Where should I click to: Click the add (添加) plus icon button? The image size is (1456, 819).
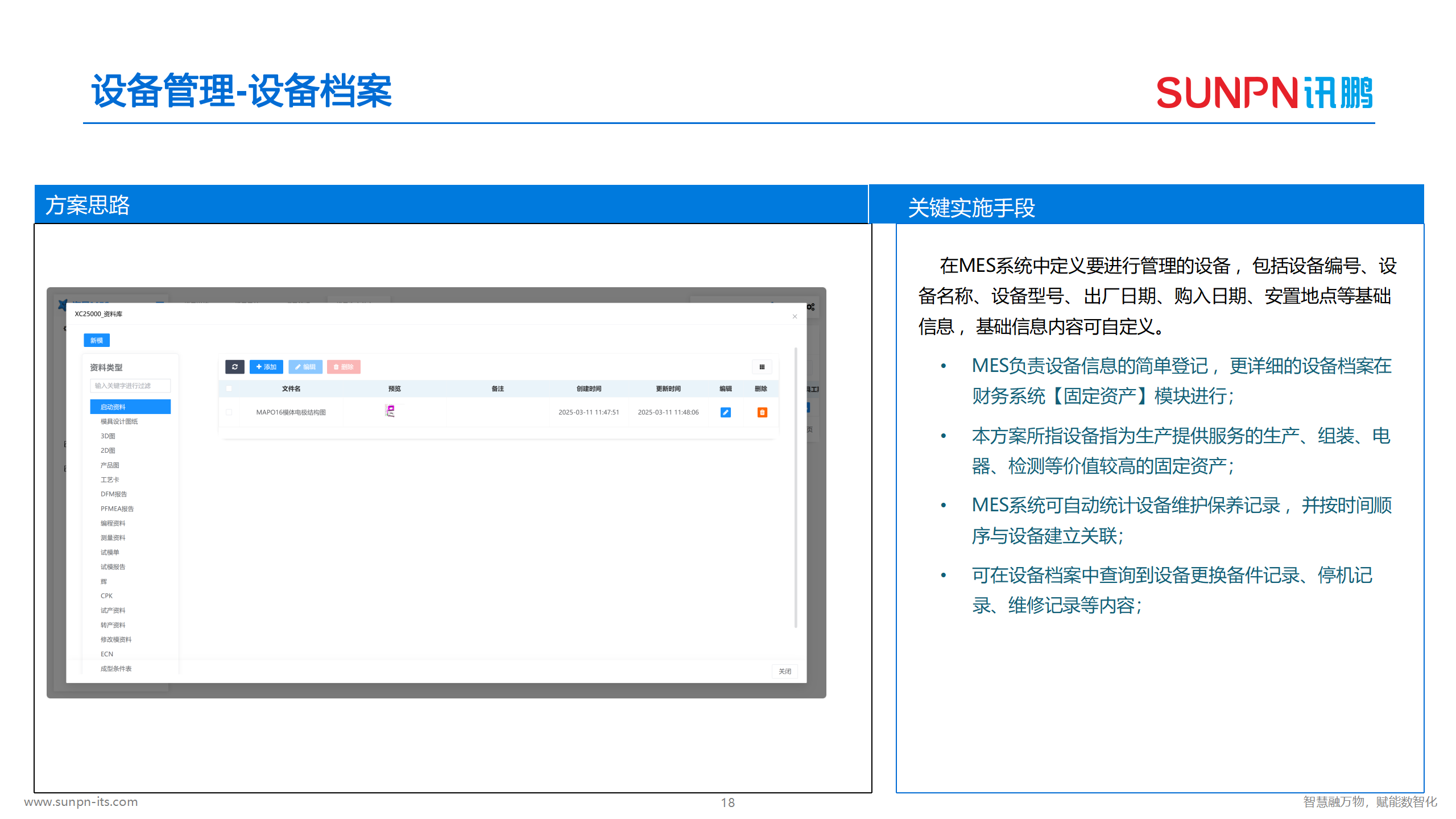(266, 367)
